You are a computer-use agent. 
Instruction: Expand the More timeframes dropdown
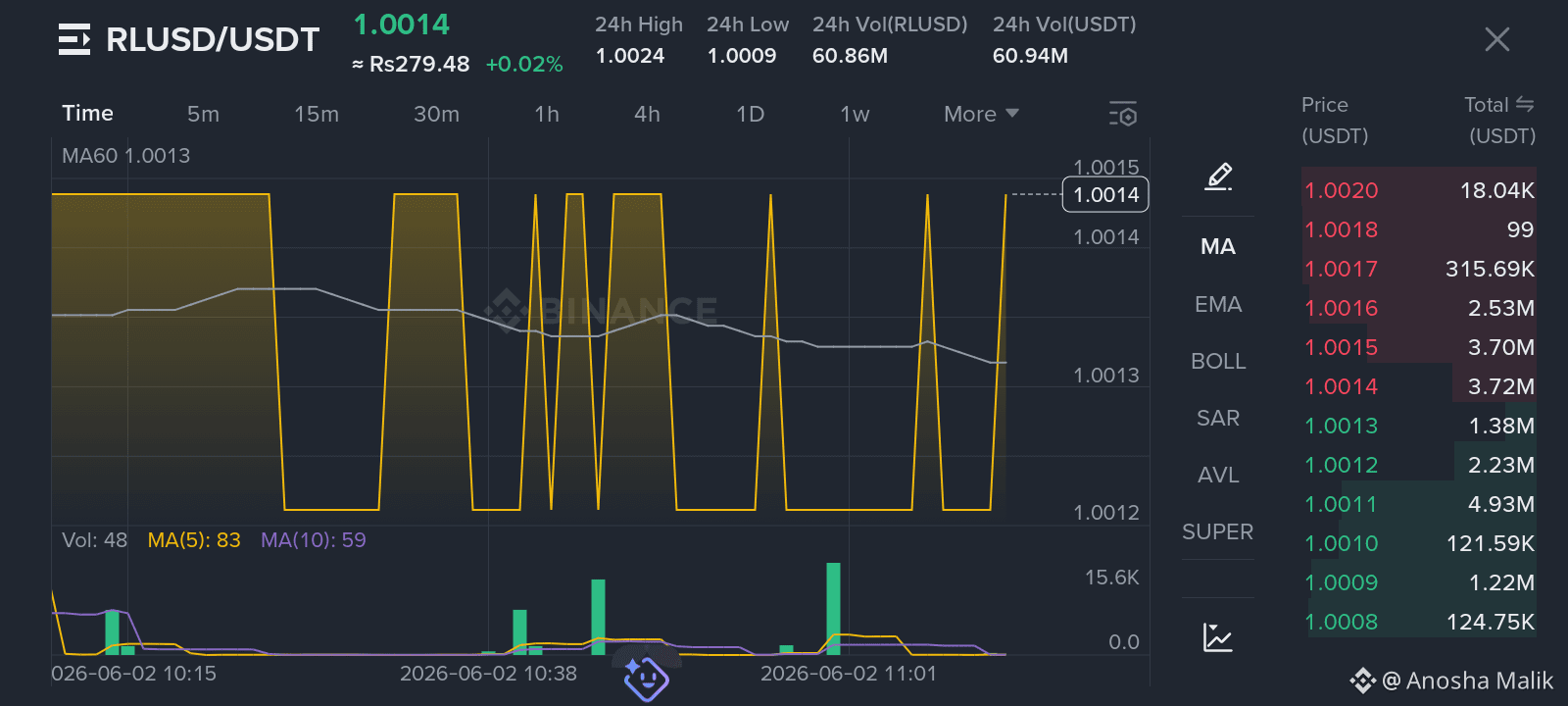[x=981, y=114]
